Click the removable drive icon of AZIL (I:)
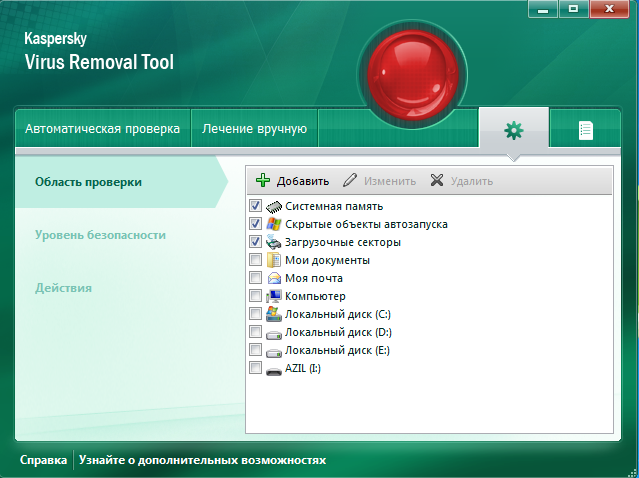The height and width of the screenshot is (478, 639). coord(274,371)
